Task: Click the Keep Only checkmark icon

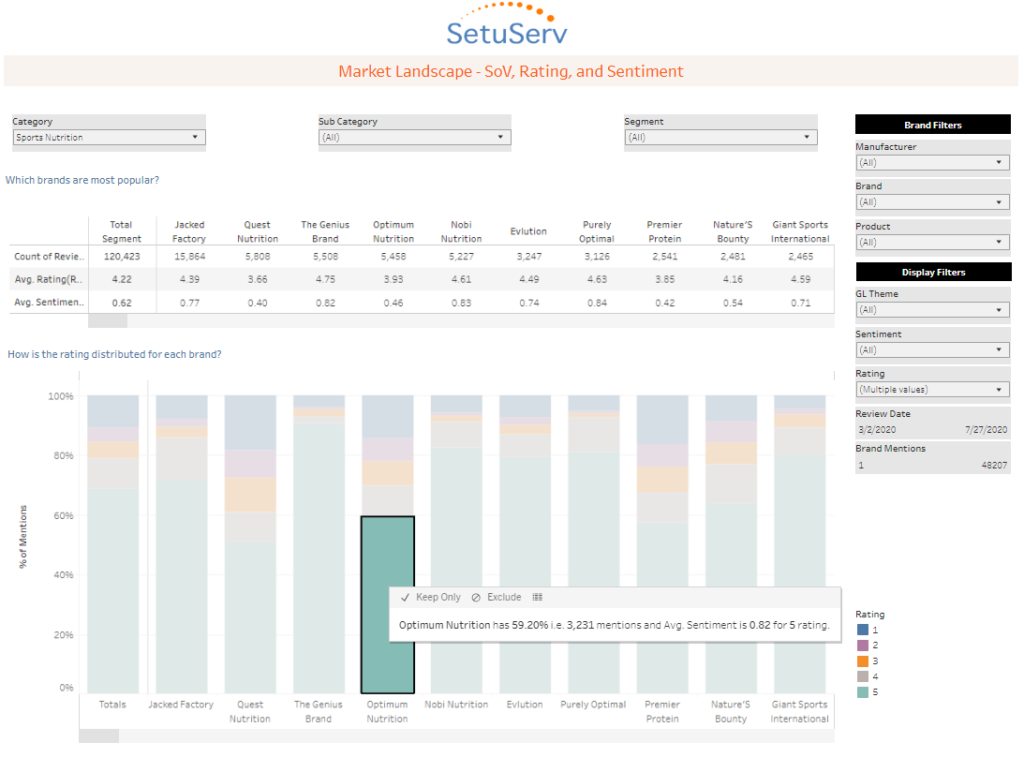Action: 404,597
